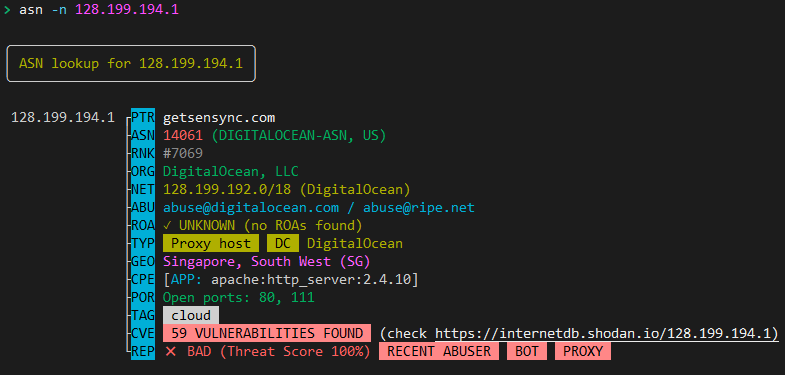The image size is (785, 375).
Task: Click the PROXY reputation badge
Action: pyautogui.click(x=583, y=351)
